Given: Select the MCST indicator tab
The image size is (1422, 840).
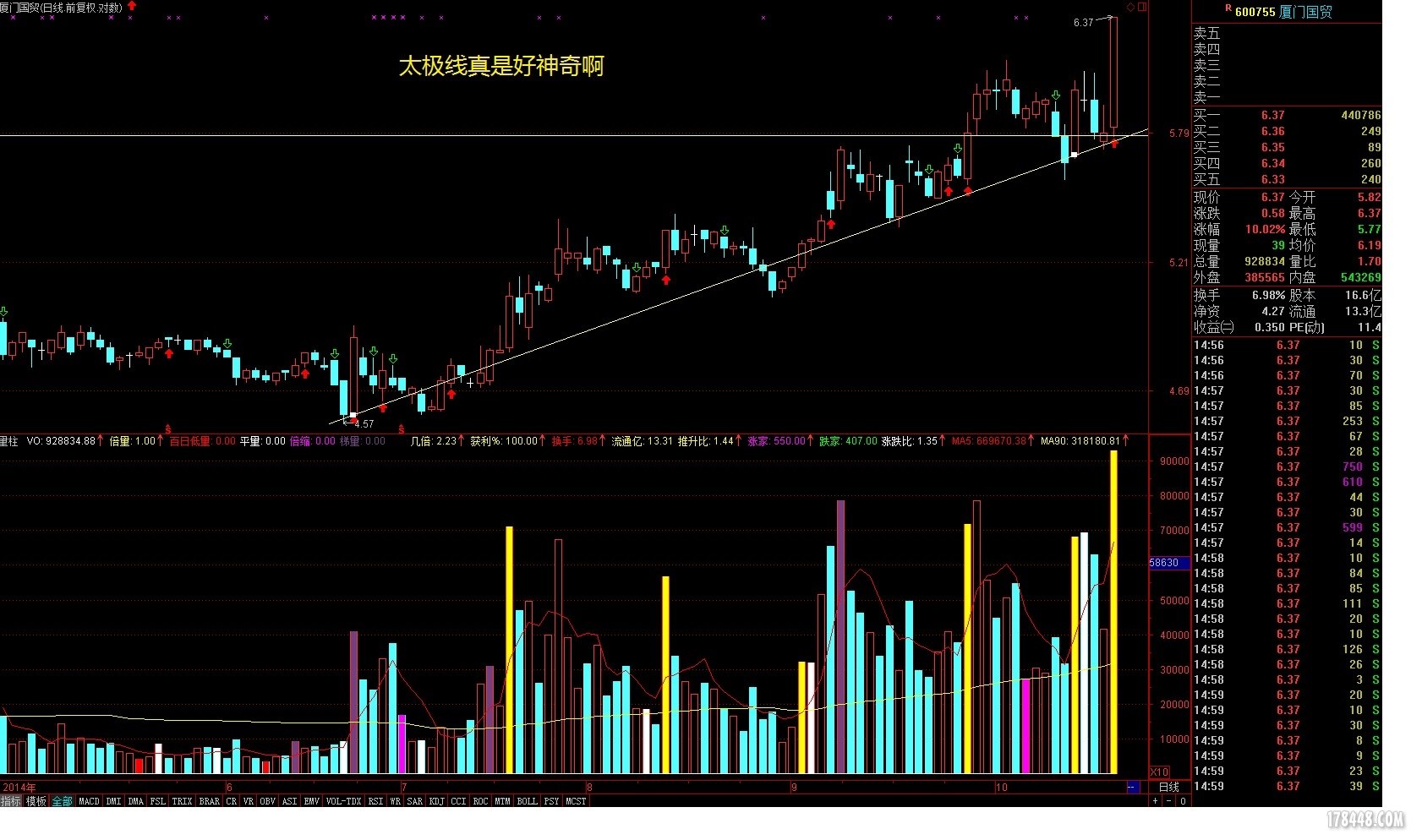Looking at the screenshot, I should (576, 801).
